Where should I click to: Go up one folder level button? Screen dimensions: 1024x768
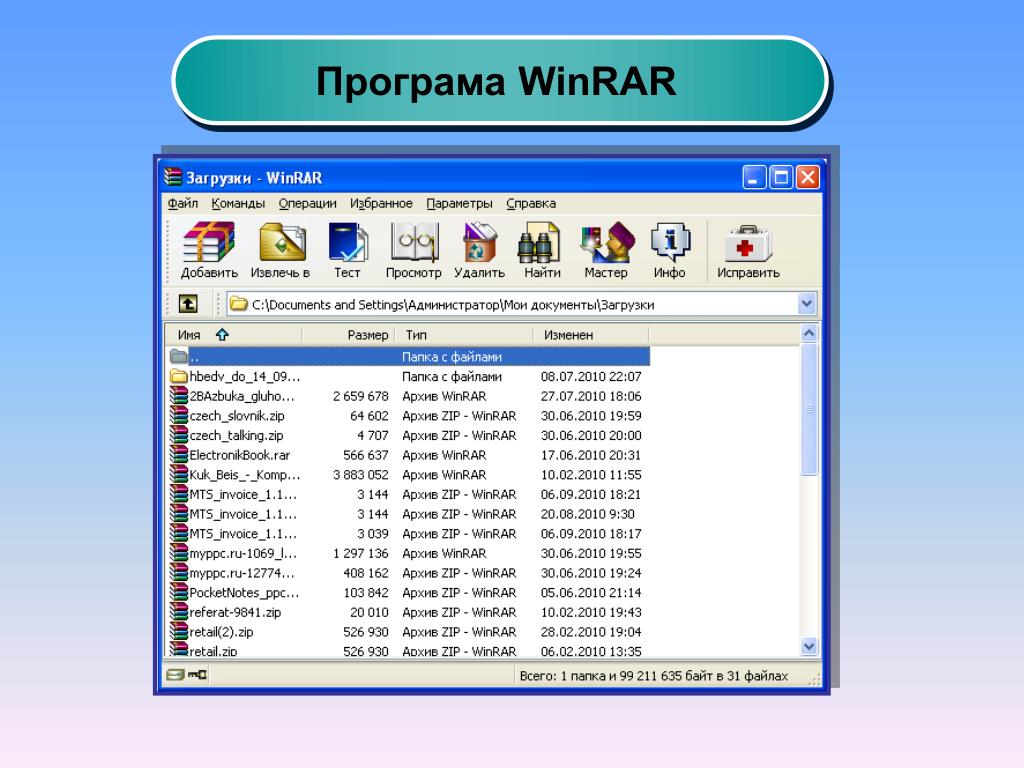(x=188, y=304)
